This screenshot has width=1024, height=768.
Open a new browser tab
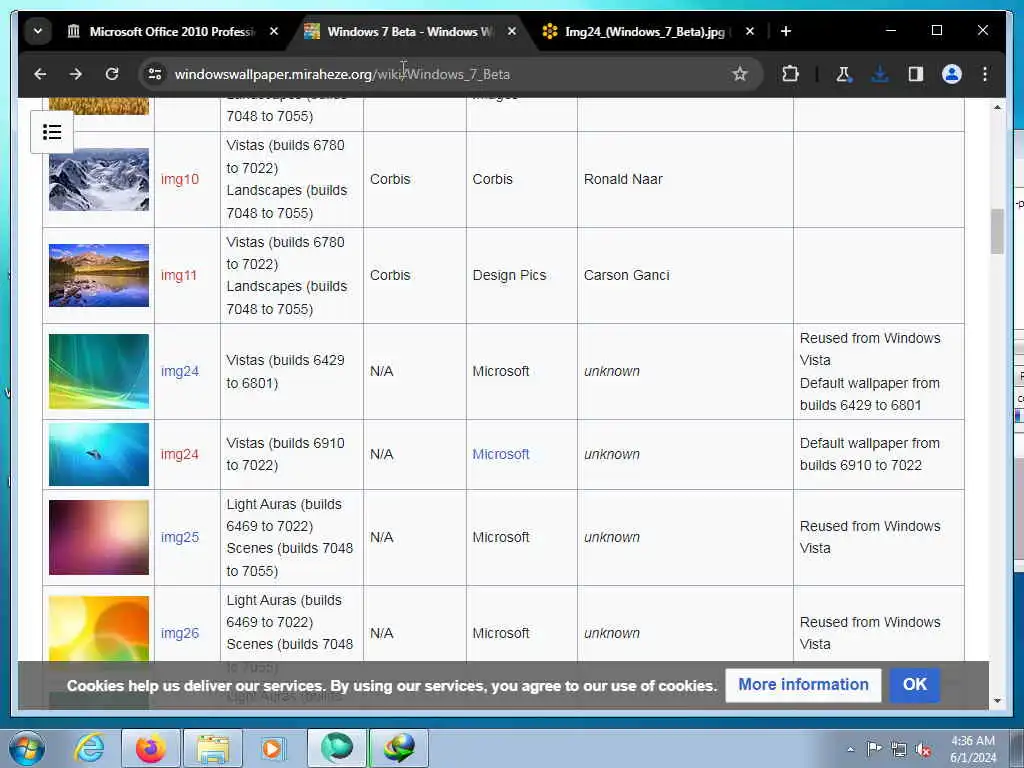coord(786,31)
